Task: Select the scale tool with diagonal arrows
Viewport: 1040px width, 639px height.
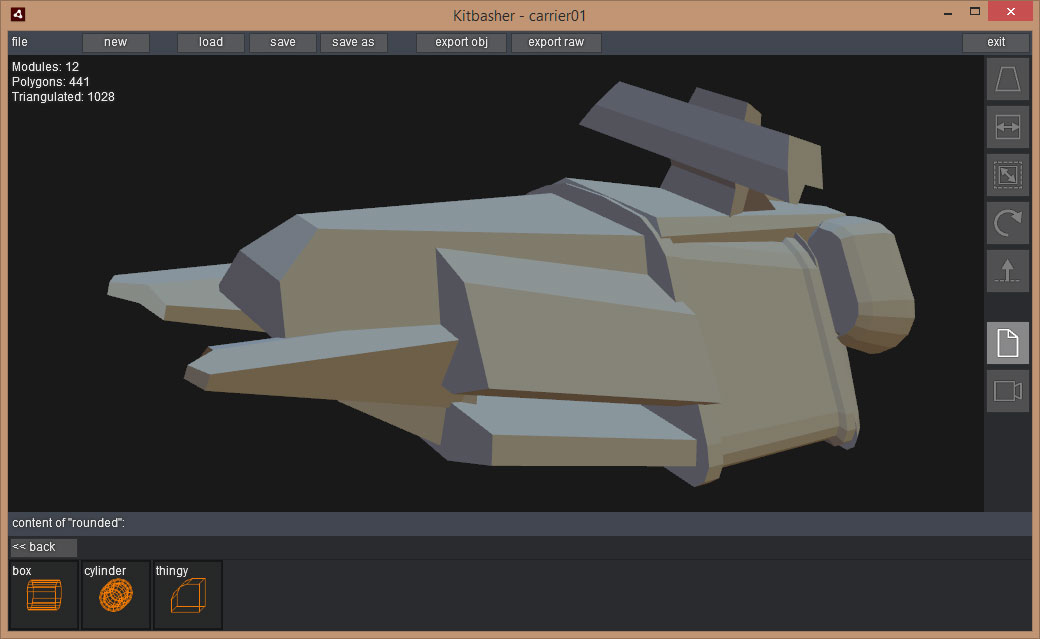Action: pyautogui.click(x=1007, y=175)
